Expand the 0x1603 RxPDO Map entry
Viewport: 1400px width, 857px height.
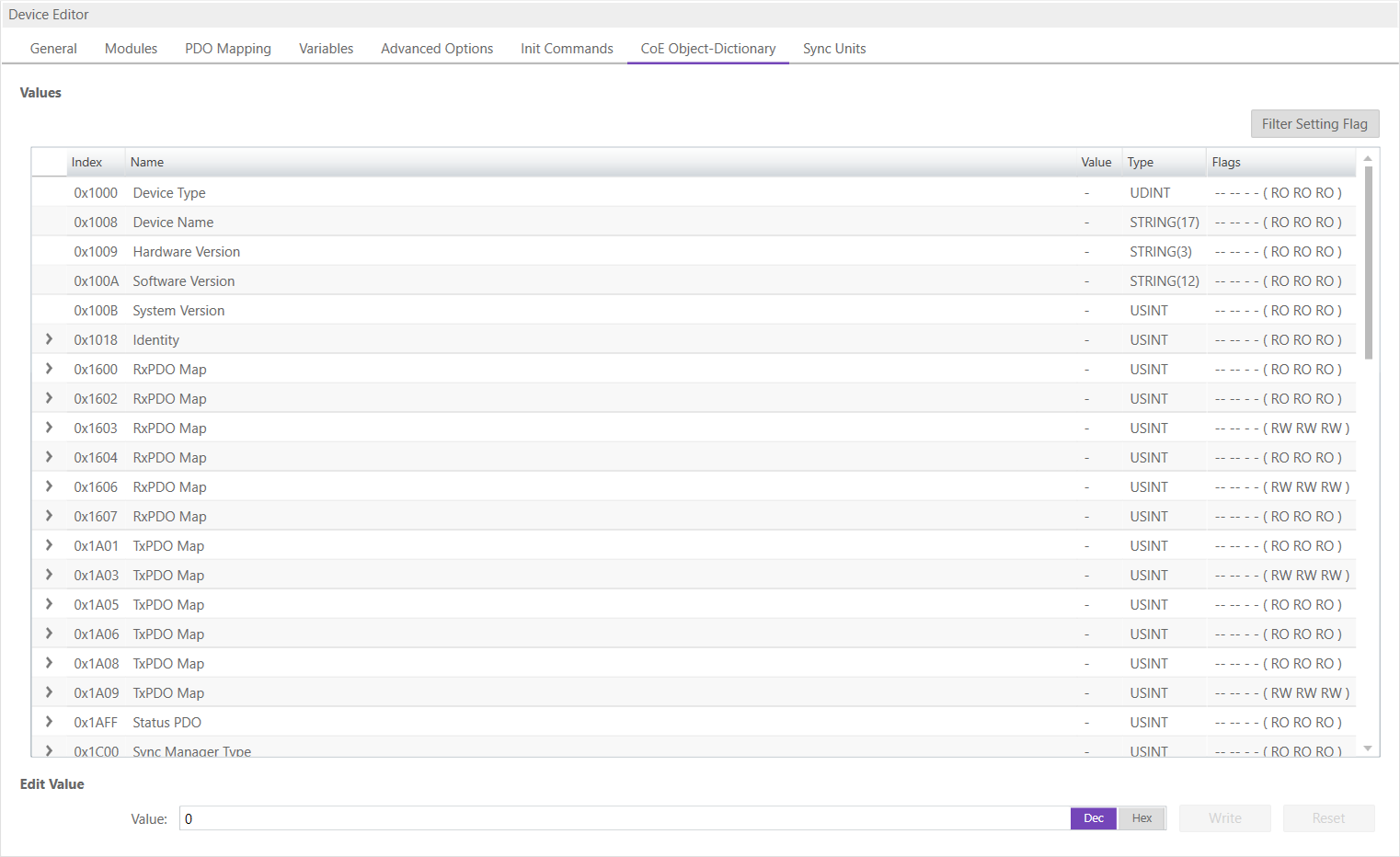tap(50, 428)
